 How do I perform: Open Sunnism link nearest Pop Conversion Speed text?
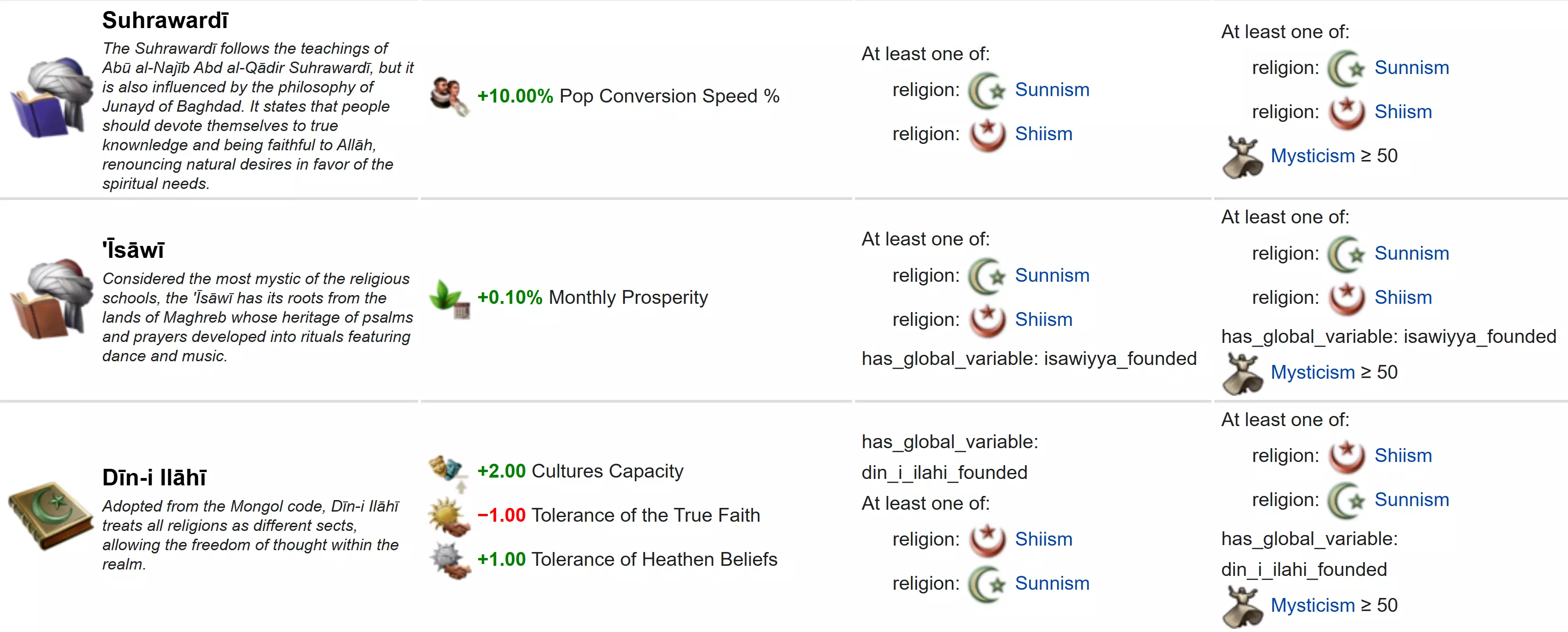coord(1051,90)
